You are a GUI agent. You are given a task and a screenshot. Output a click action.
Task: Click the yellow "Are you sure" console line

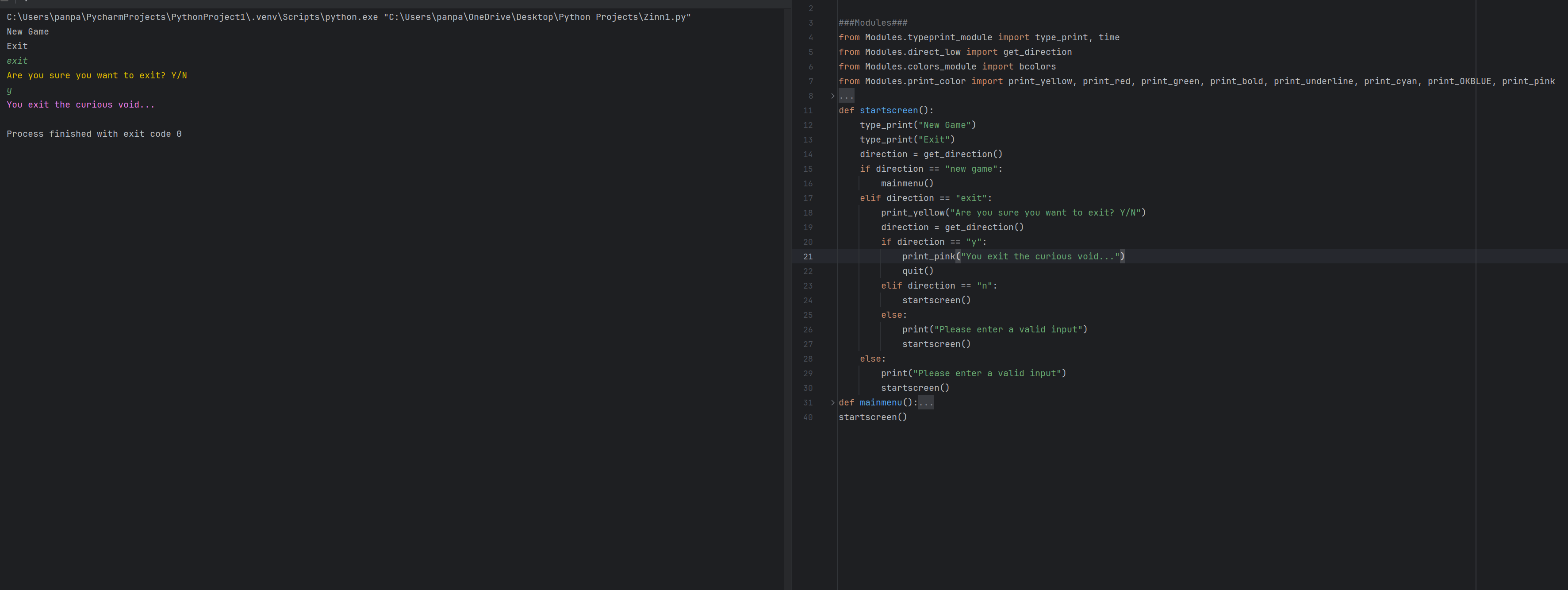click(x=96, y=76)
